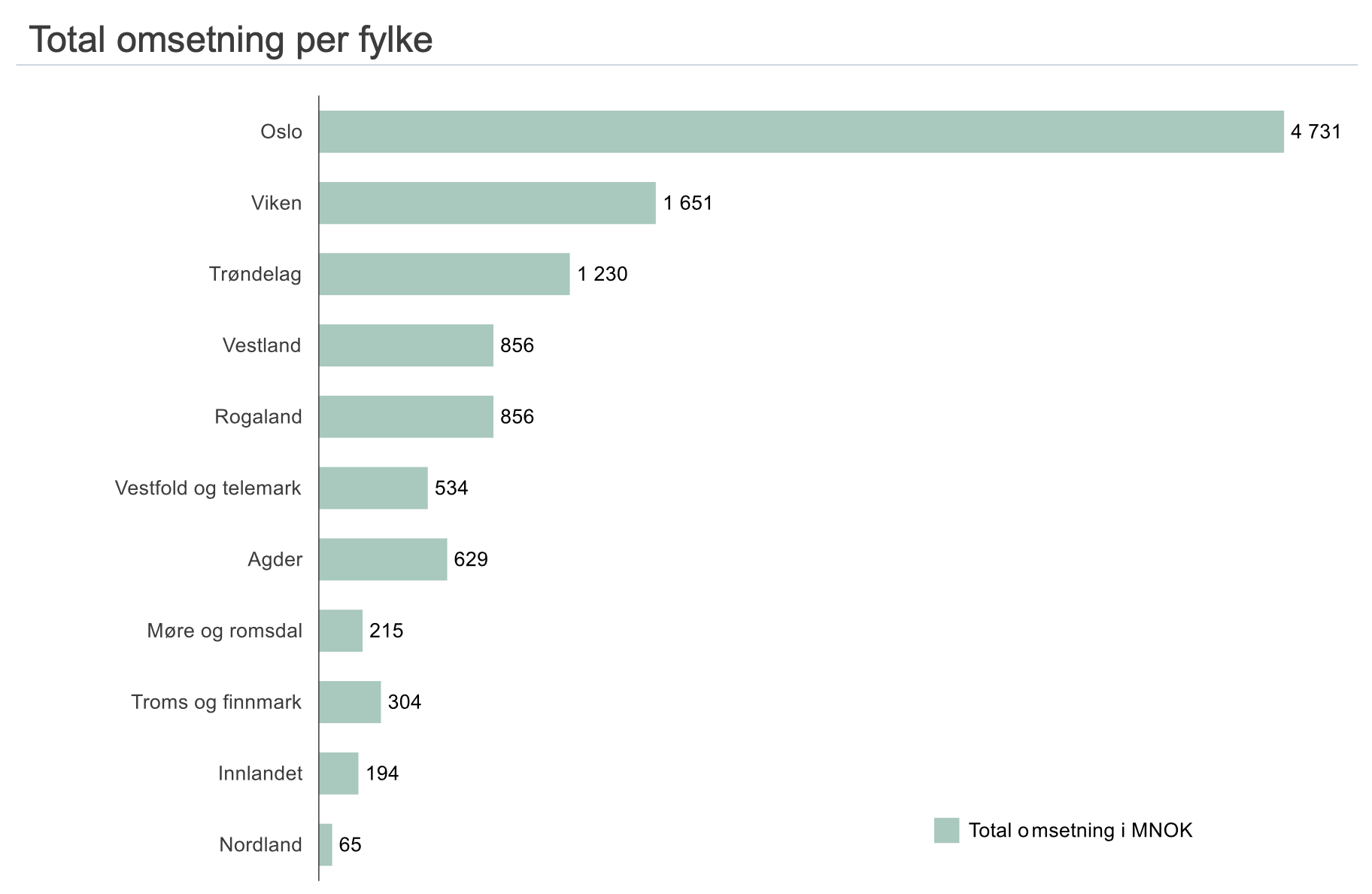Click the 1 651 value label
Image resolution: width=1372 pixels, height=894 pixels.
coord(688,203)
